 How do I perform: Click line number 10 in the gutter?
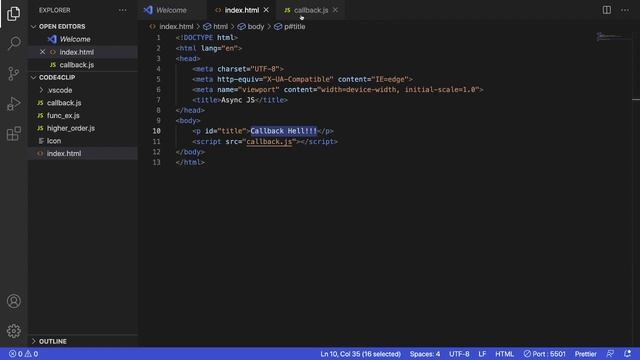[x=157, y=131]
